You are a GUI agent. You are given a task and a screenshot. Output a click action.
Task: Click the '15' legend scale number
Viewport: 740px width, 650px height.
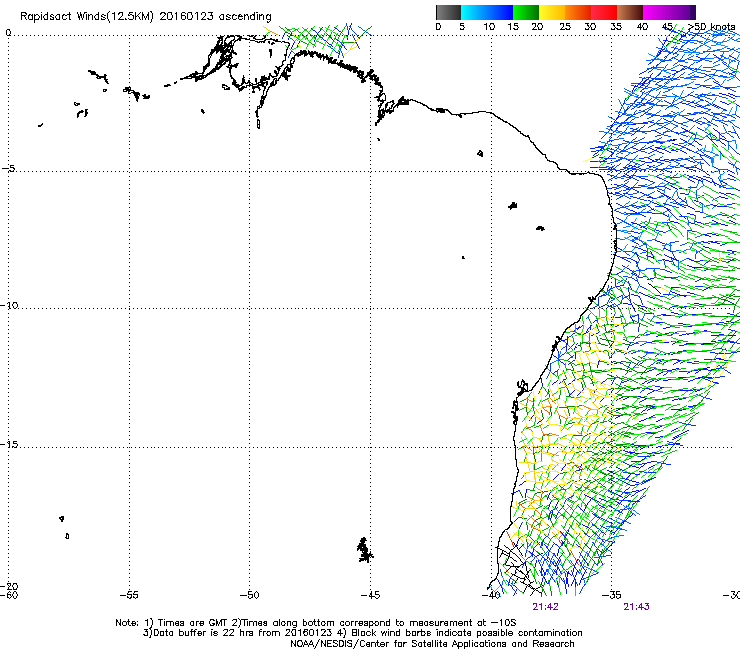tap(513, 26)
